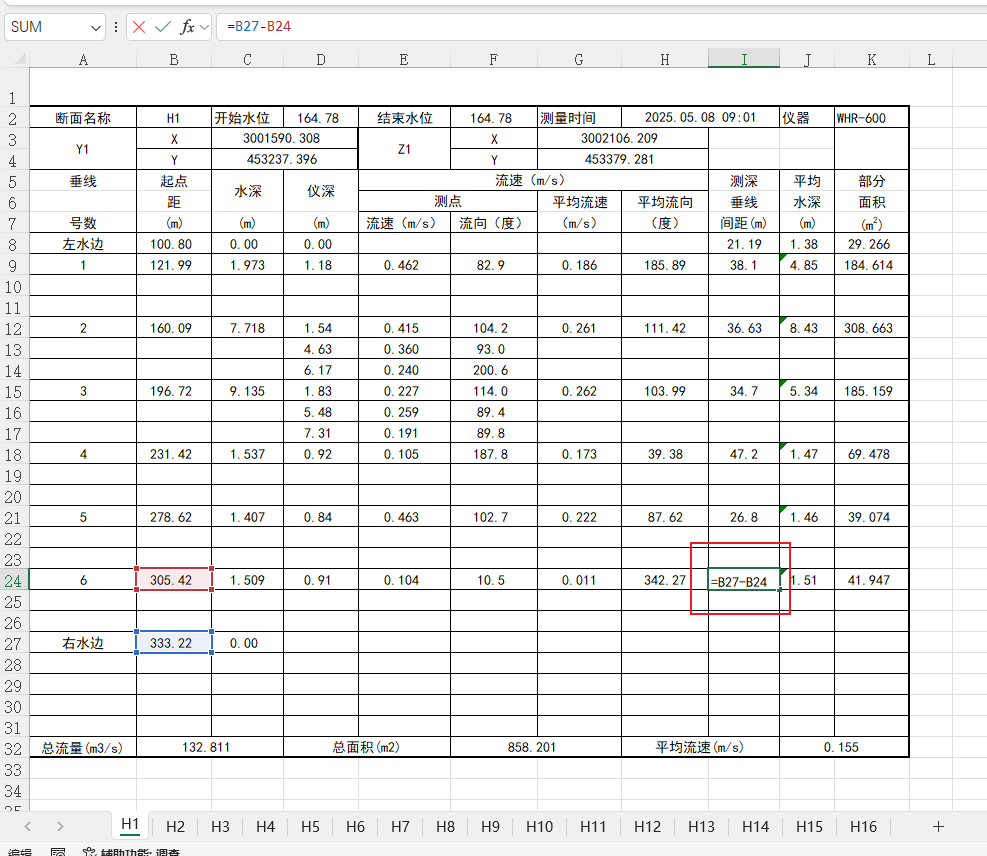
Task: Select column header I
Action: [x=744, y=59]
